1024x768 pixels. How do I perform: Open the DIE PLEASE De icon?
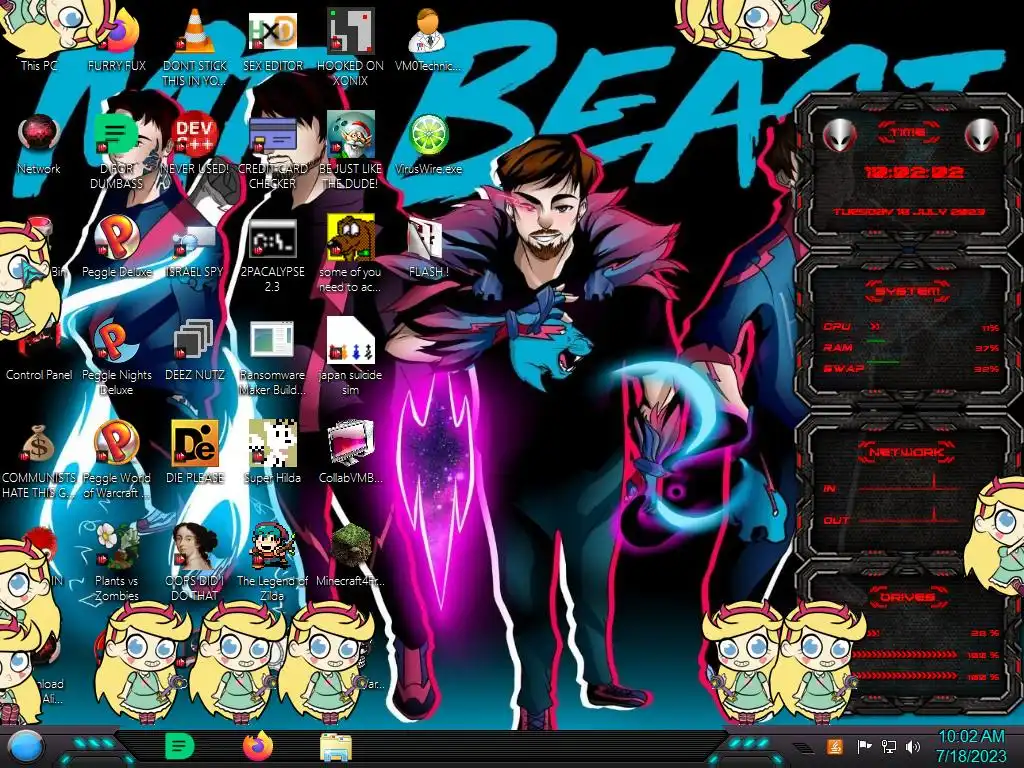pos(195,453)
